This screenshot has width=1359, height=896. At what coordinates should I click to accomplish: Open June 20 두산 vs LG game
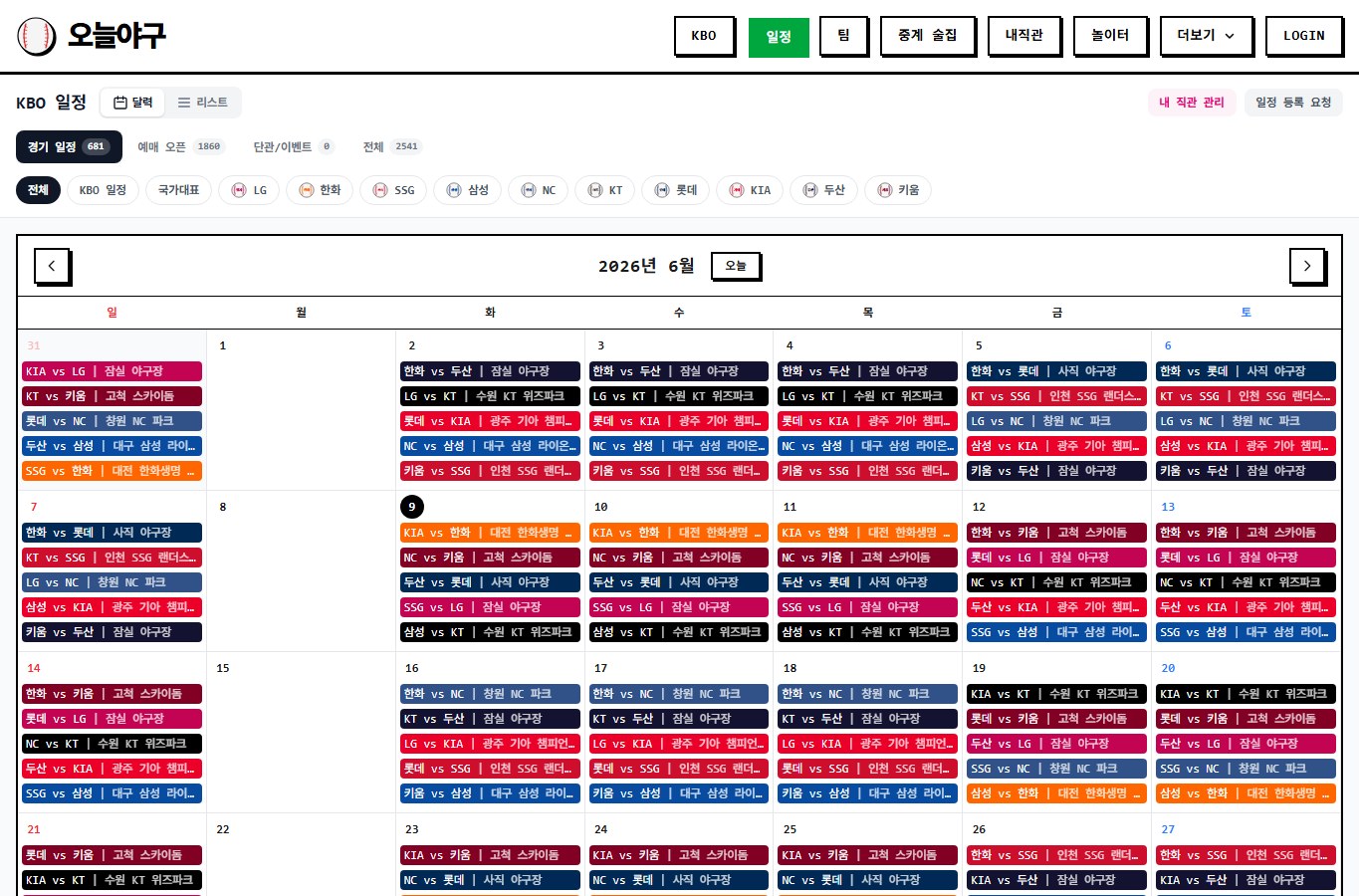[1246, 744]
